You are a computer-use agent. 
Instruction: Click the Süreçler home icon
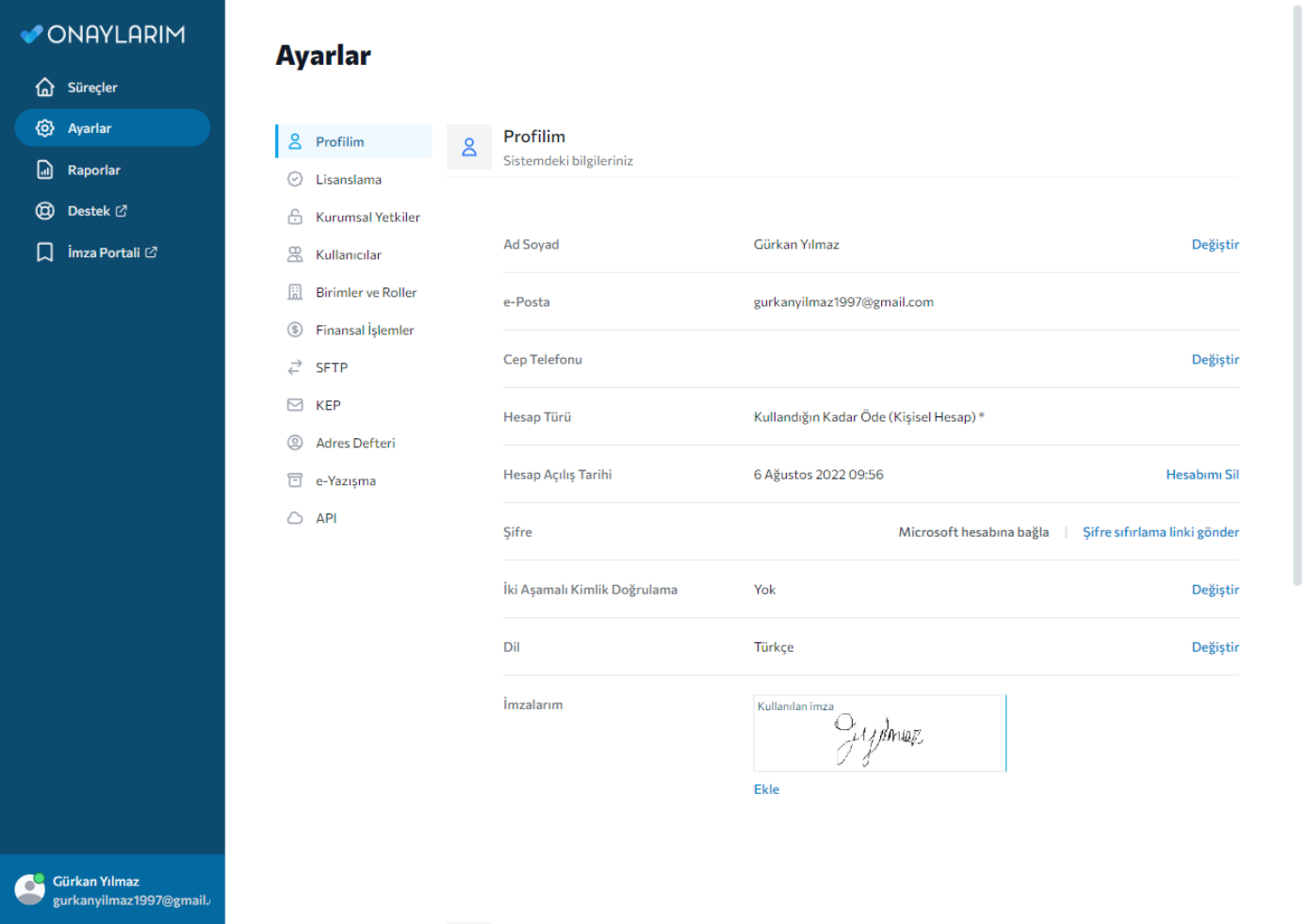[44, 88]
